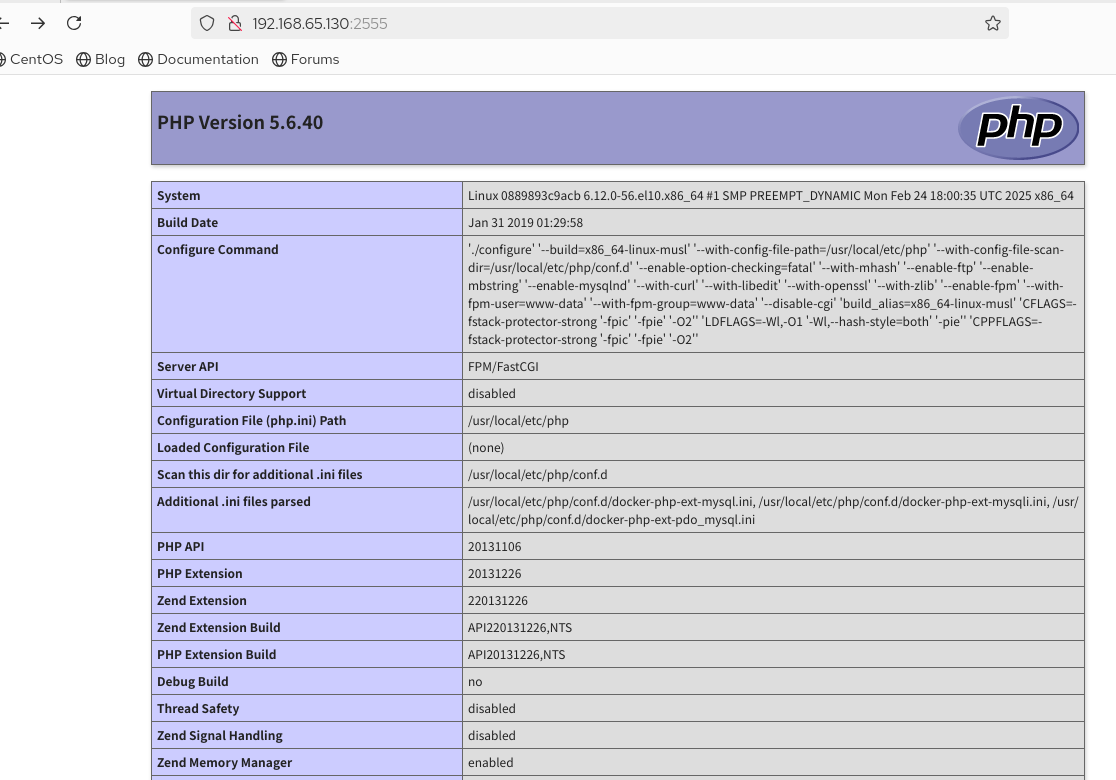Viewport: 1116px width, 780px height.
Task: Select the Zend Extension label
Action: (x=202, y=601)
